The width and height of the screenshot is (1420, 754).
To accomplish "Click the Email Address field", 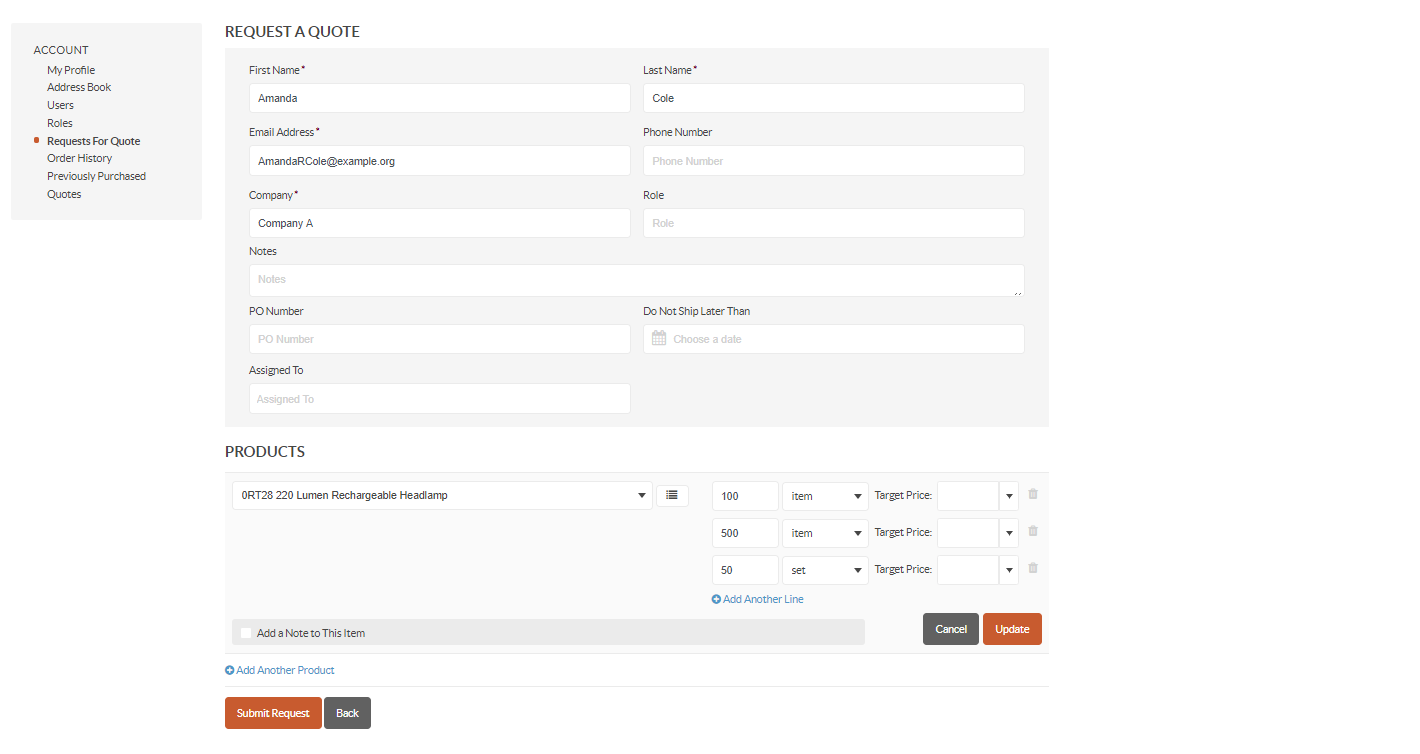I will pos(440,161).
